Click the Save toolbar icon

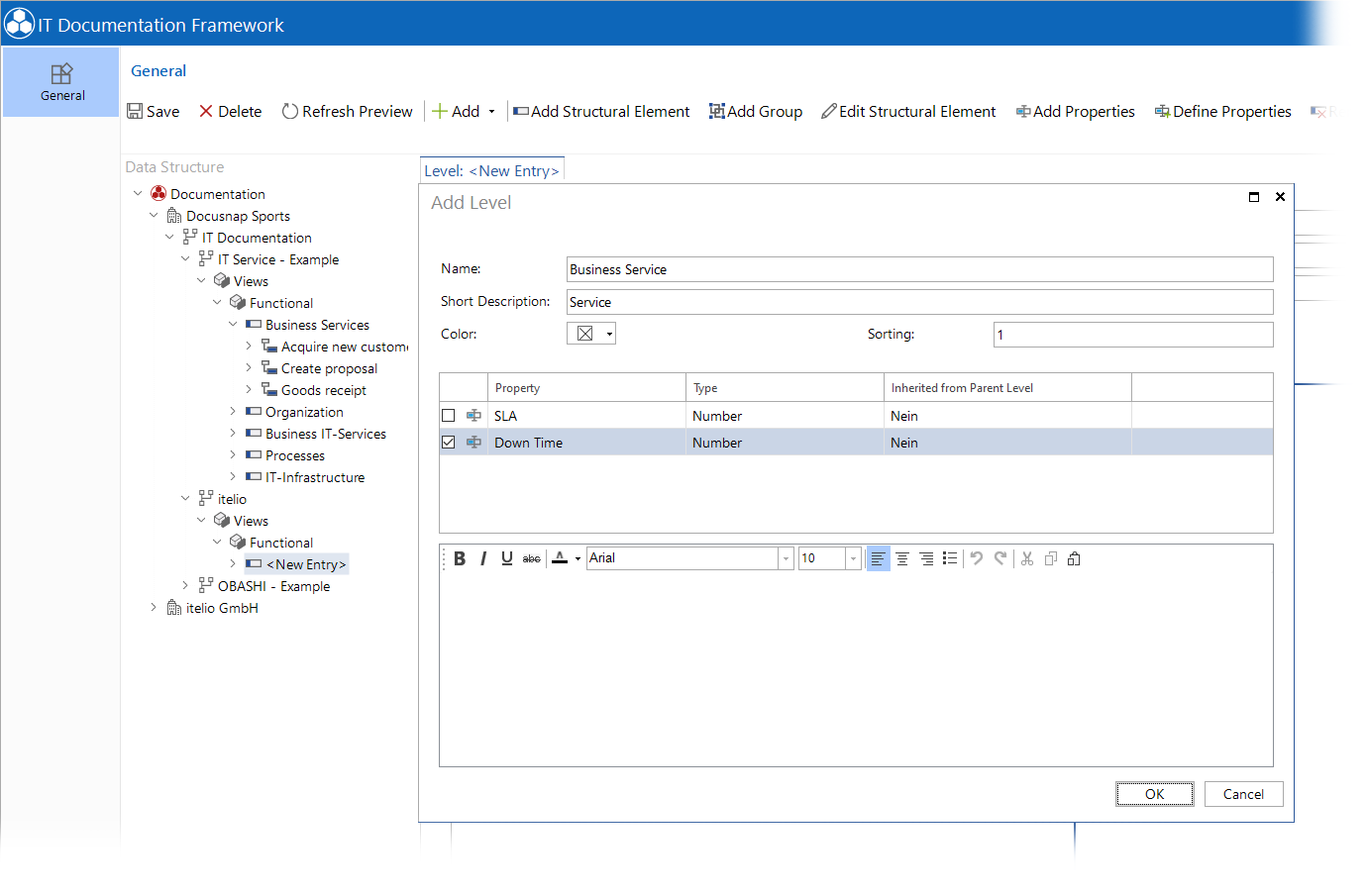click(136, 111)
